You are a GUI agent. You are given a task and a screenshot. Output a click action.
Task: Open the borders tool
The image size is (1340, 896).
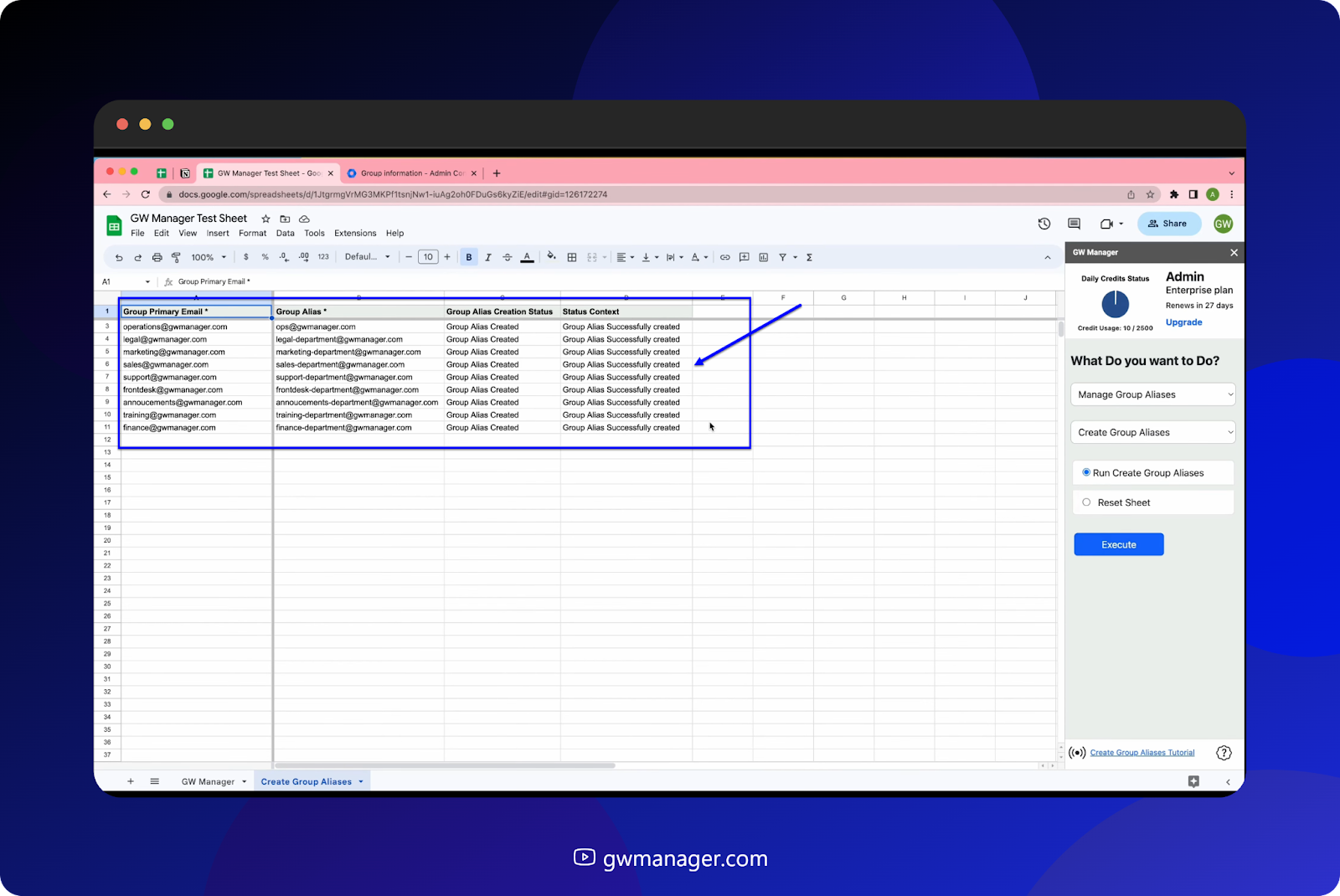[572, 257]
